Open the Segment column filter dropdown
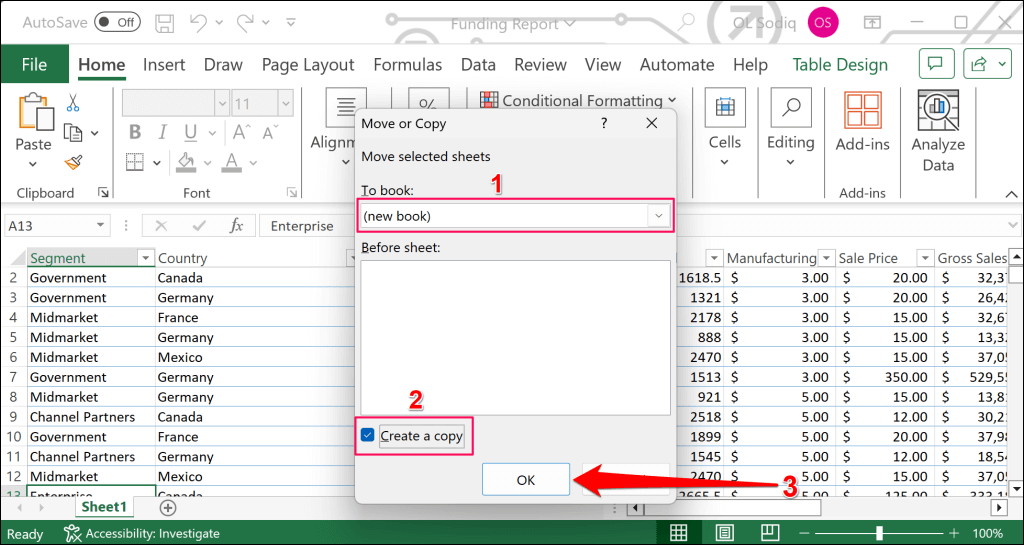1024x545 pixels. pos(146,258)
